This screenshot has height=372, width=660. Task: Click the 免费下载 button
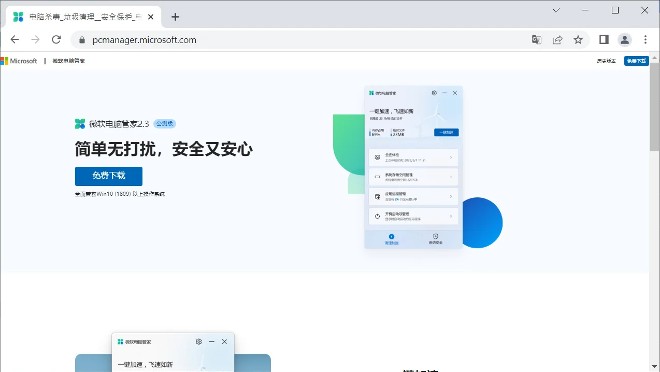(x=109, y=176)
